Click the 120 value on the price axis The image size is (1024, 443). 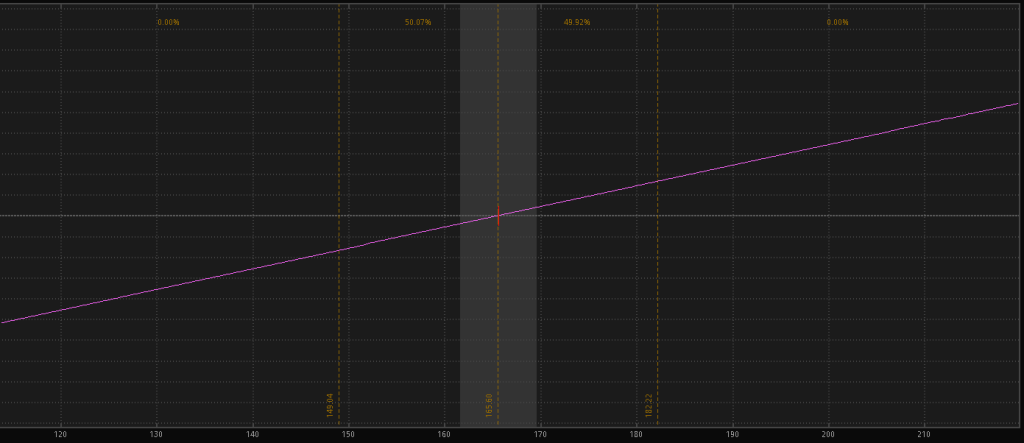(x=60, y=435)
